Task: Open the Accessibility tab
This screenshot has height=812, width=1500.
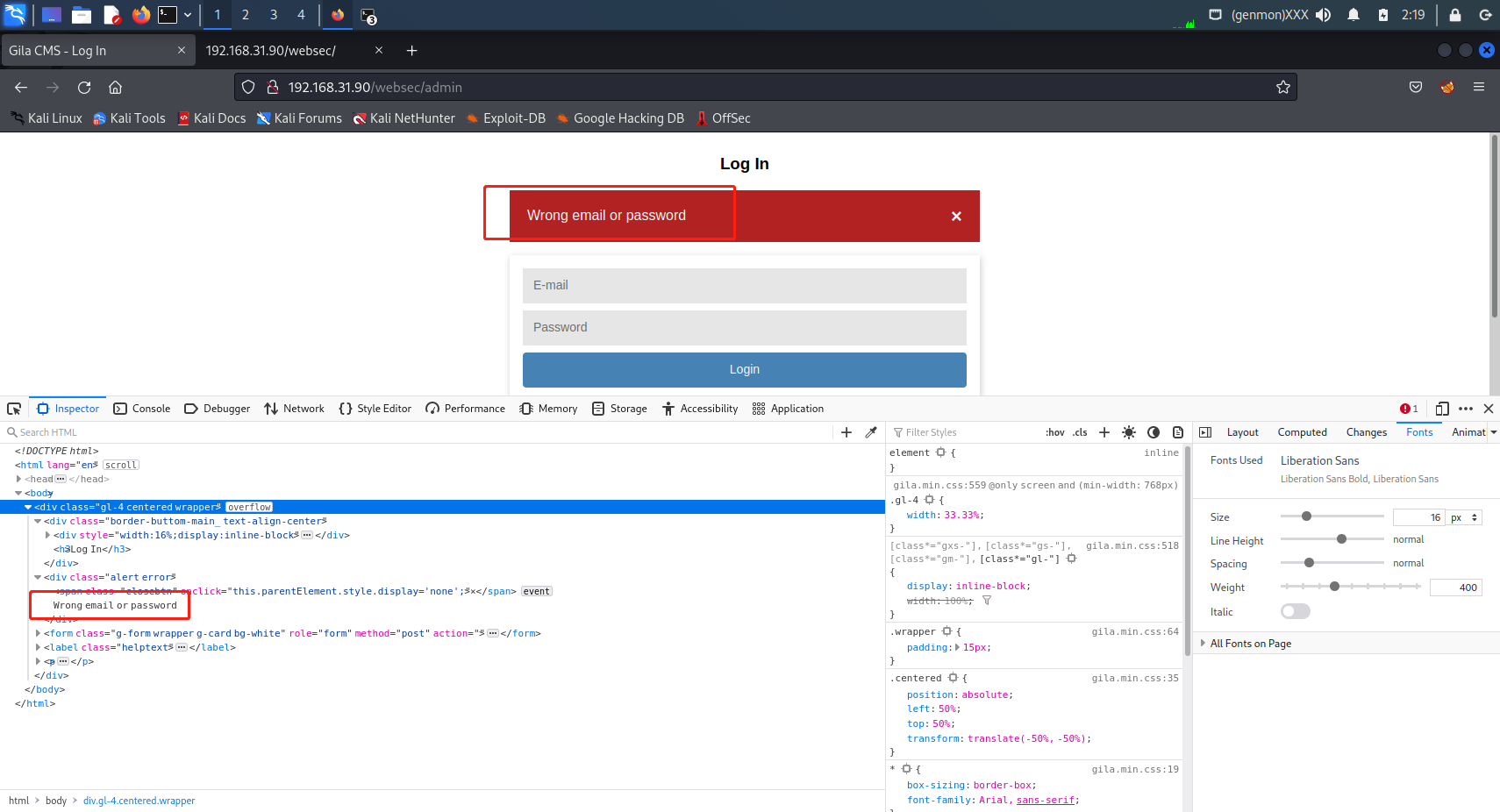Action: coord(700,409)
